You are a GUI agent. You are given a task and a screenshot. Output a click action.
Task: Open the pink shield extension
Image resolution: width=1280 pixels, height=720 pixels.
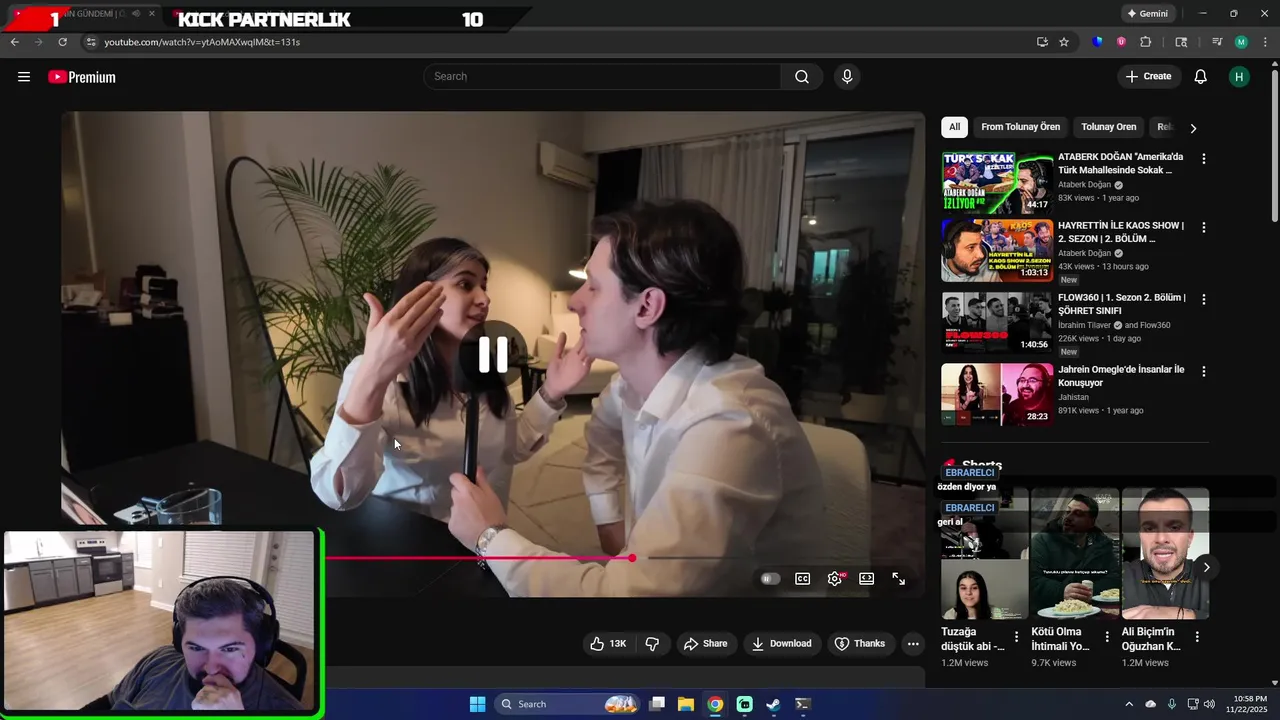coord(1121,42)
